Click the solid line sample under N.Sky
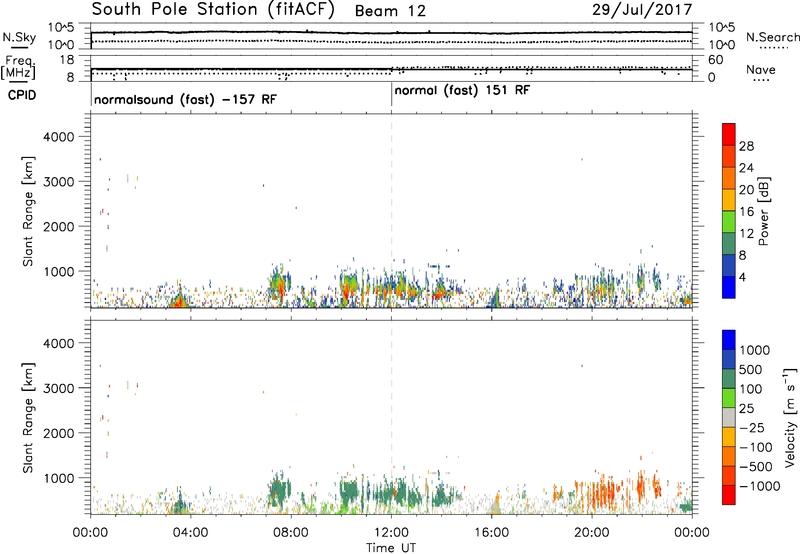The image size is (800, 554). pyautogui.click(x=19, y=47)
